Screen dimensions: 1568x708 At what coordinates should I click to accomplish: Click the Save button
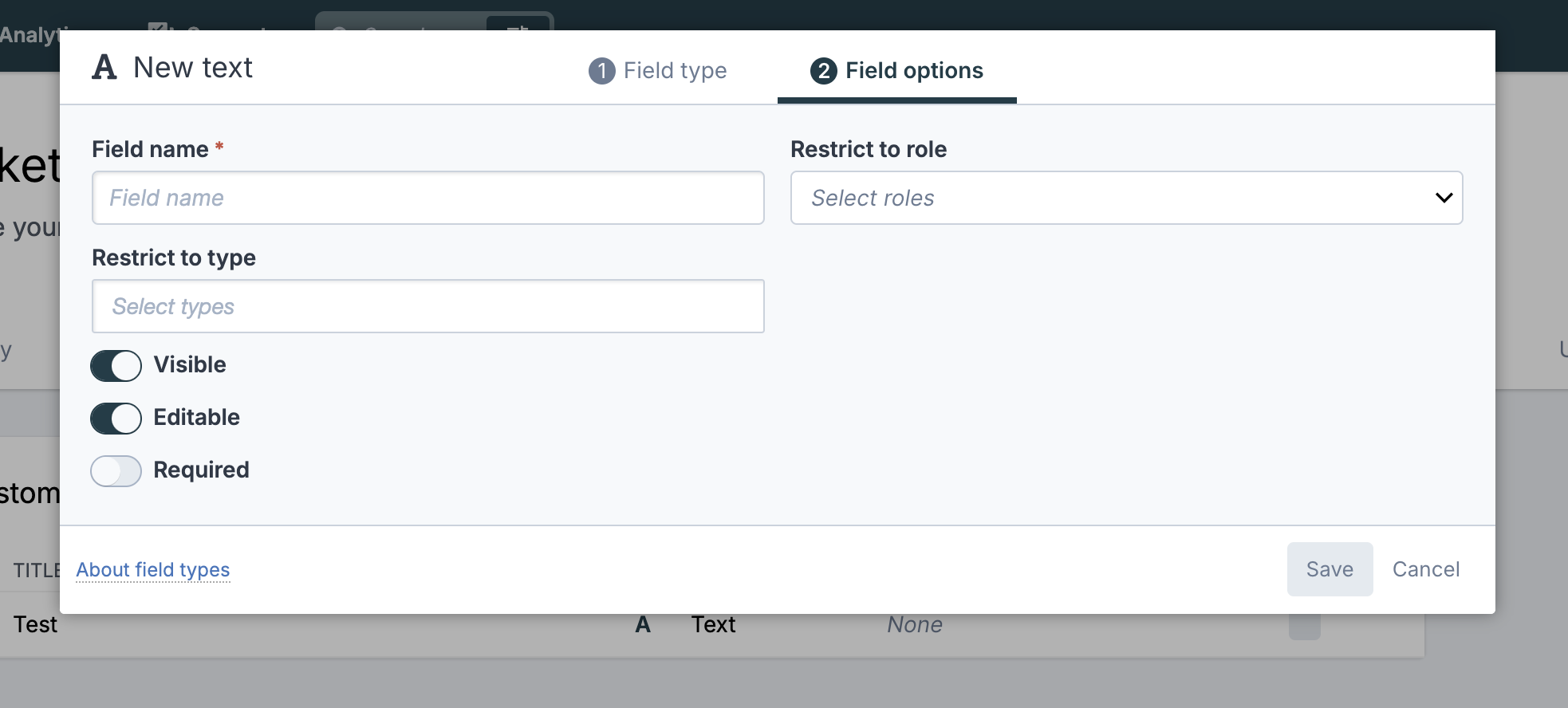1330,569
